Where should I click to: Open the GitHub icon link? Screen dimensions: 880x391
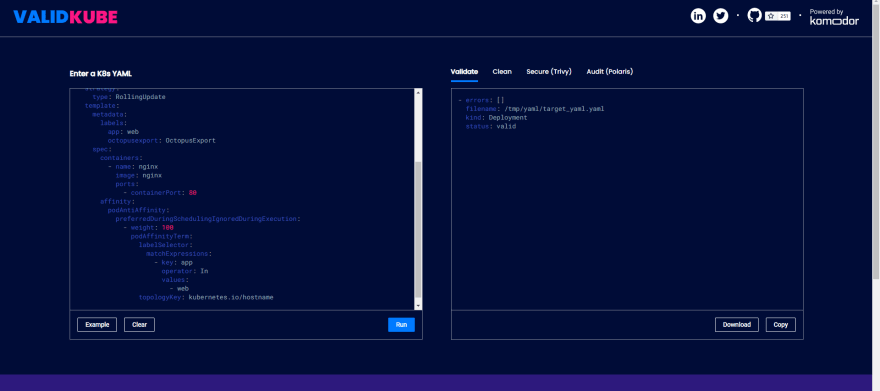tap(755, 16)
